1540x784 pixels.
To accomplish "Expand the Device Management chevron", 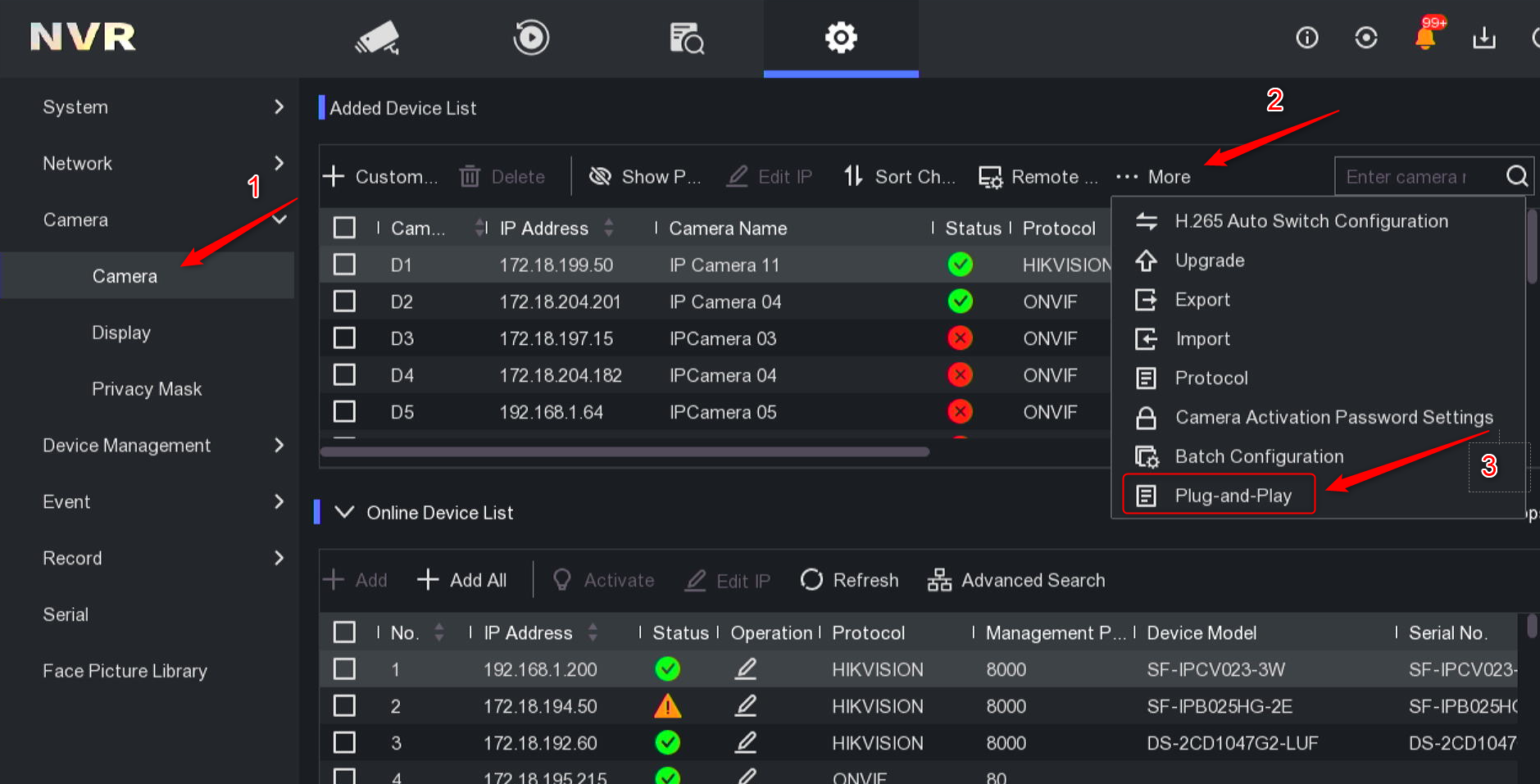I will [x=279, y=445].
